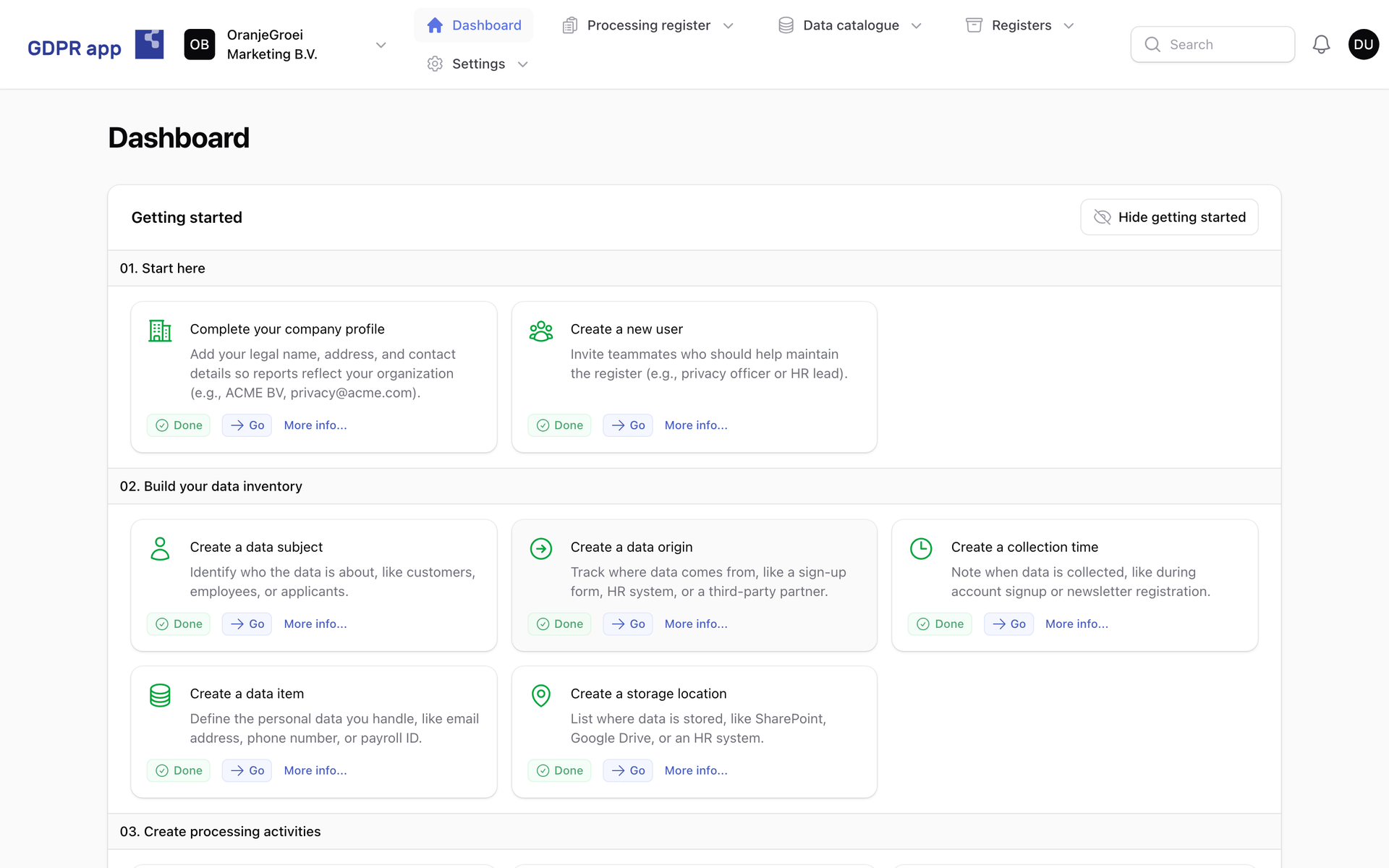Expand the organization switcher chevron
The image size is (1389, 868).
381,45
